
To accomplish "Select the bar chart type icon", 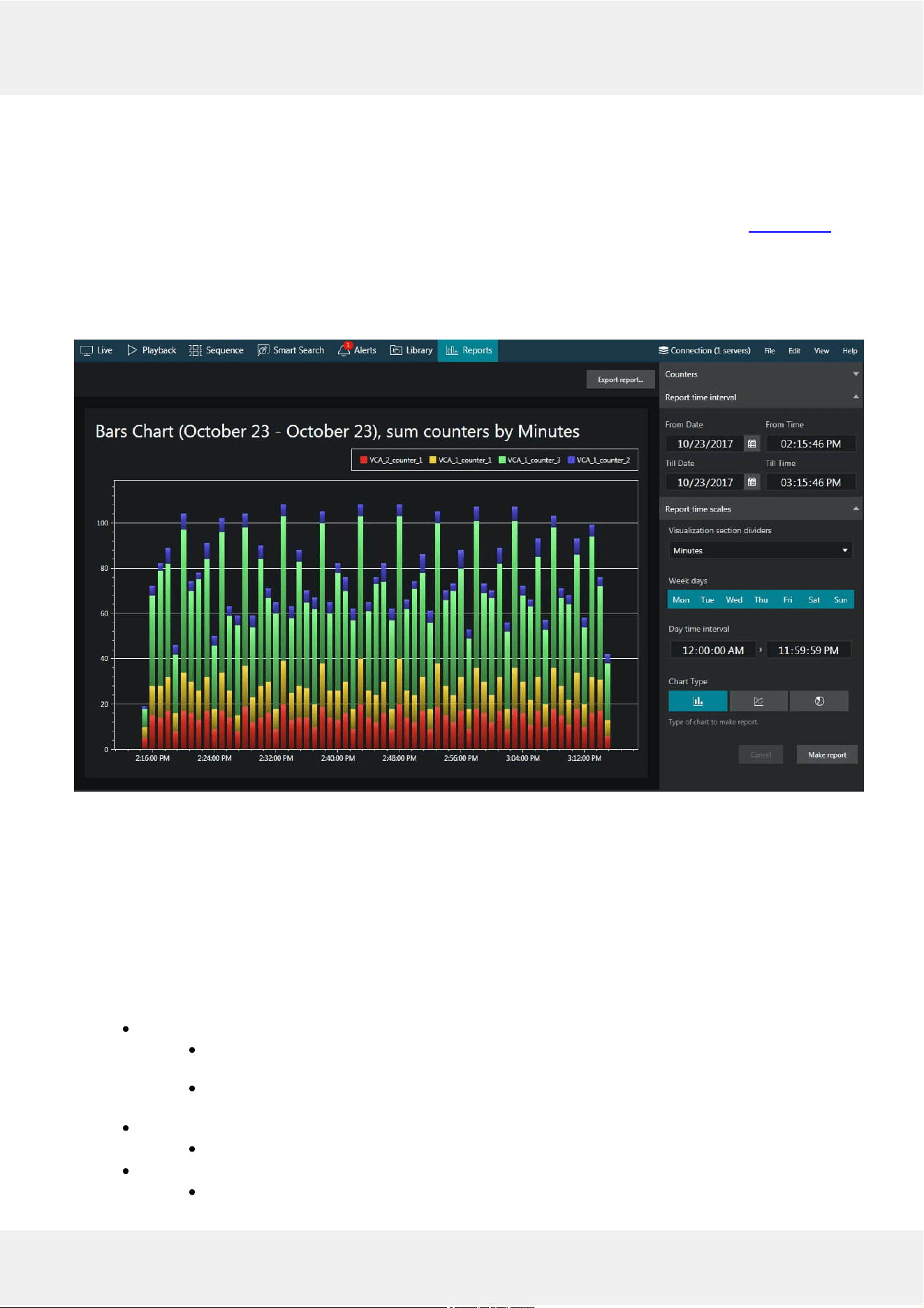I will coord(698,701).
